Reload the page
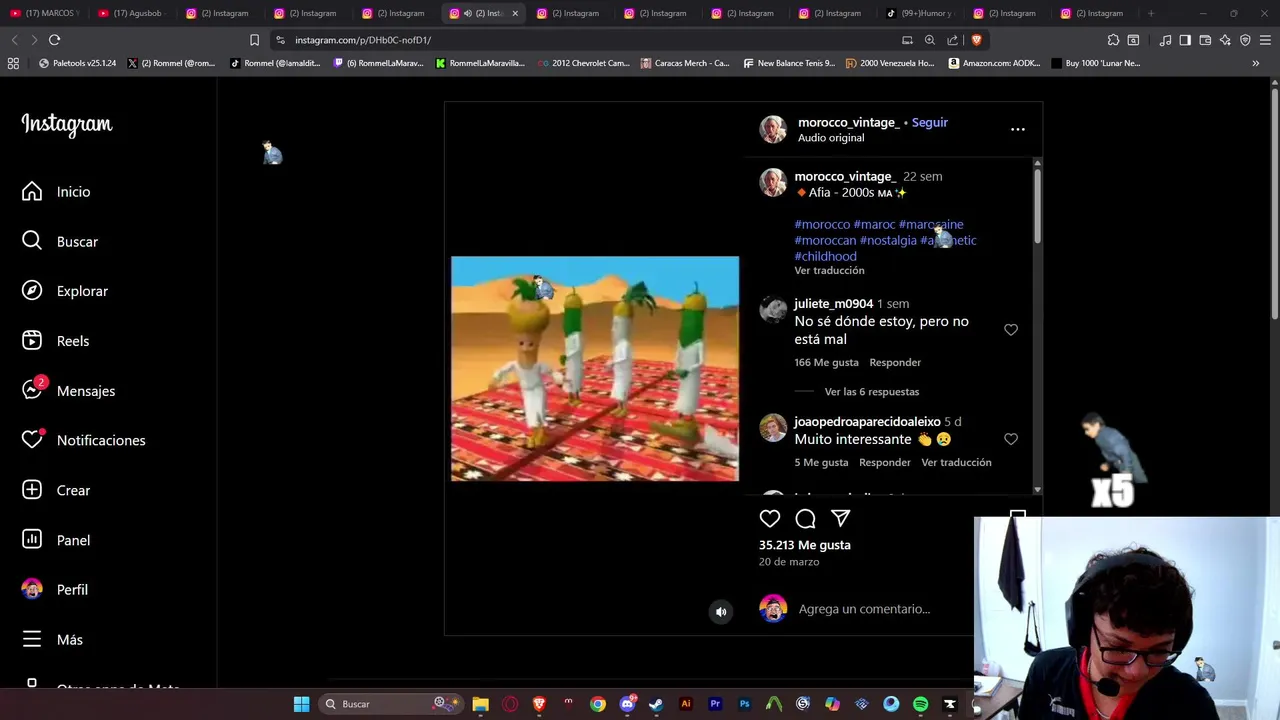This screenshot has height=720, width=1280. pyautogui.click(x=54, y=40)
